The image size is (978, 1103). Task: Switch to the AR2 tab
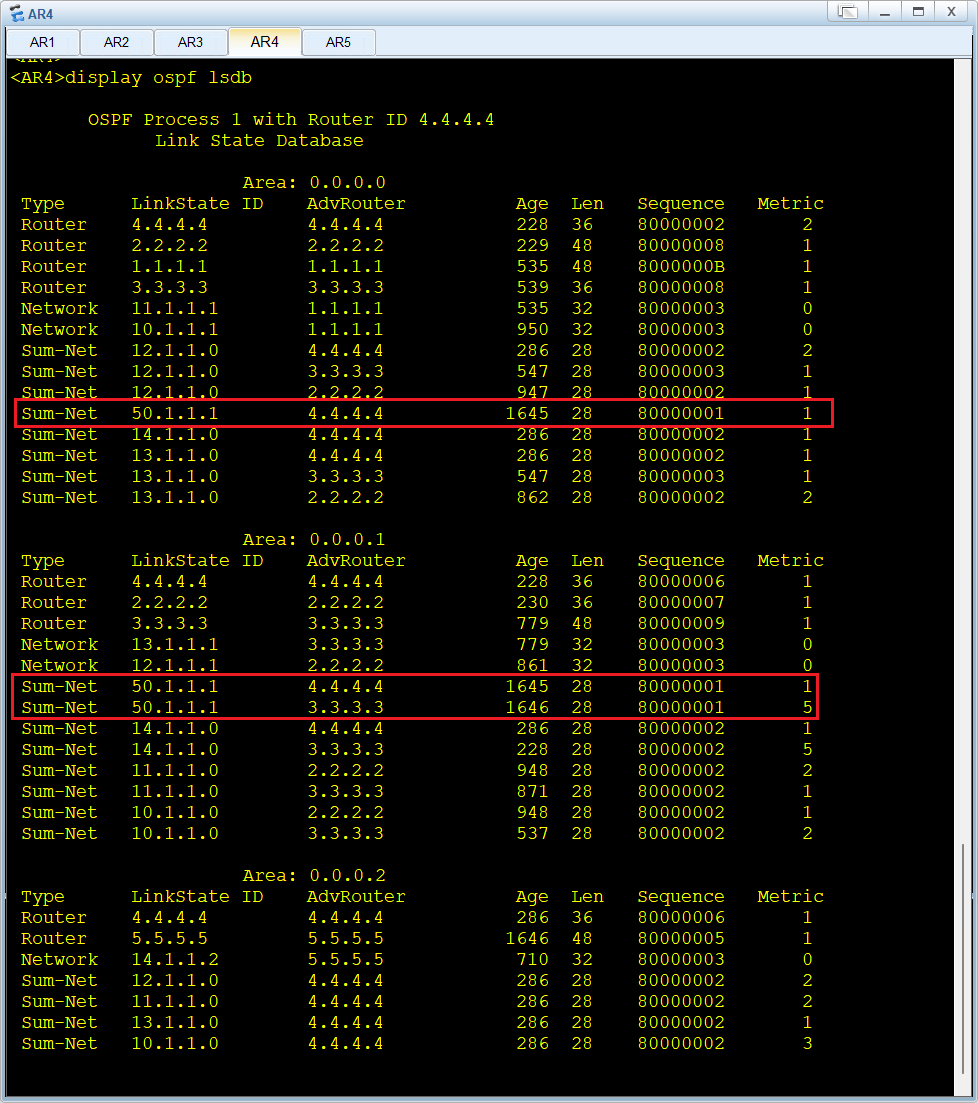pos(117,42)
